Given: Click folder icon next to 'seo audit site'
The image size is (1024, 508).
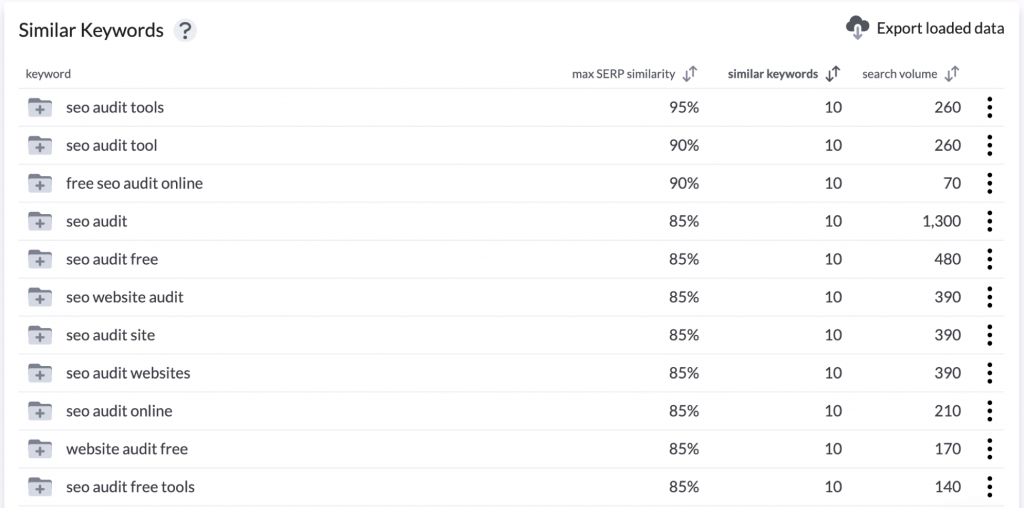Looking at the screenshot, I should pos(40,336).
